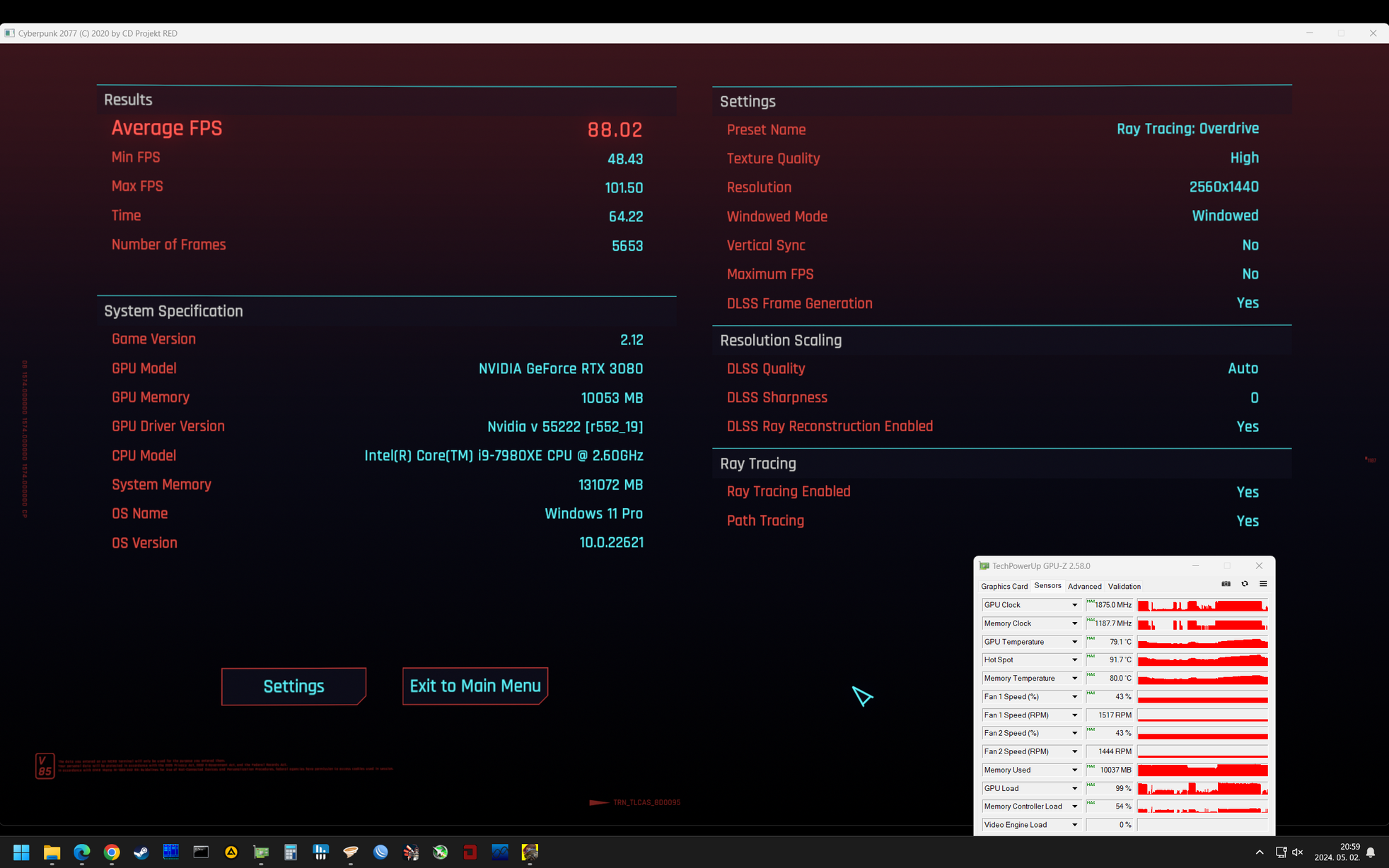1389x868 pixels.
Task: Switch to GPU-Z Graphics Card tab
Action: point(1004,586)
